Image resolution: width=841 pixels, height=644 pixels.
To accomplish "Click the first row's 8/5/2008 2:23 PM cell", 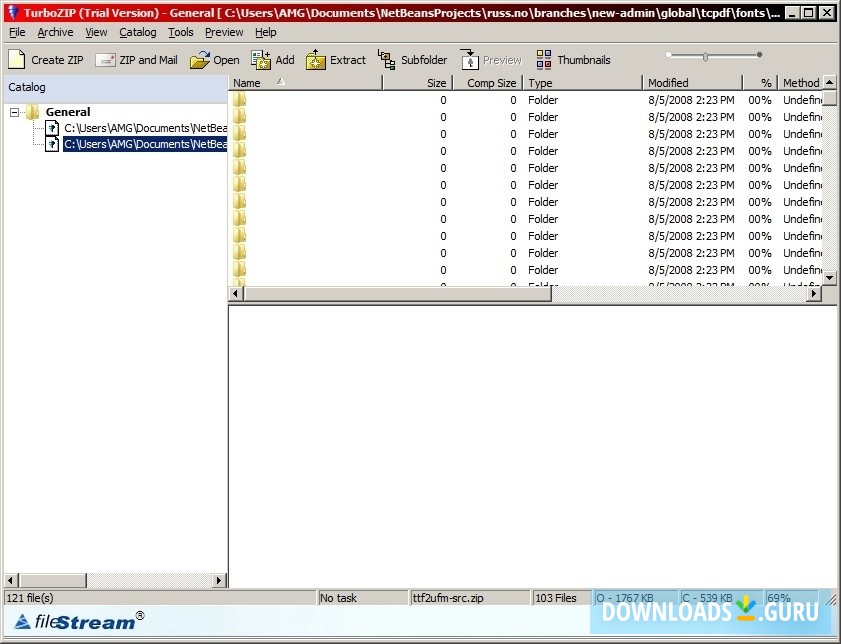I will [691, 100].
